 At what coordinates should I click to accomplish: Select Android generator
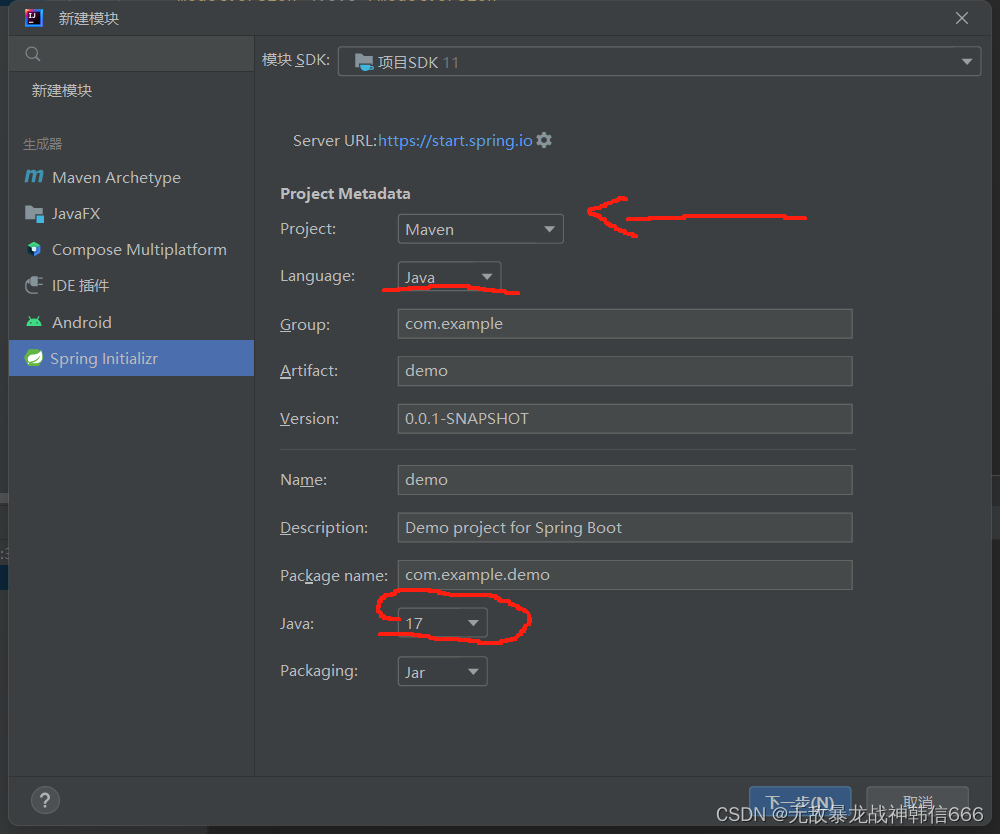[131, 322]
